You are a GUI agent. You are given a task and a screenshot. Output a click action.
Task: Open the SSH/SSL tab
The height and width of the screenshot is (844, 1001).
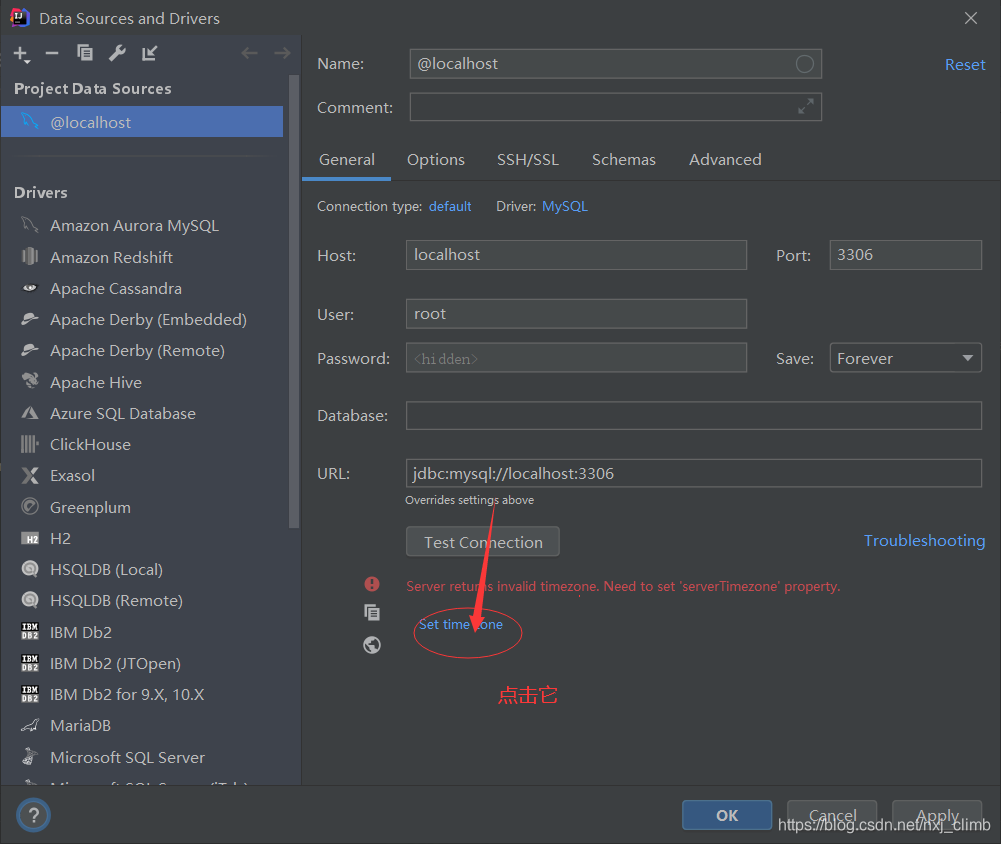(528, 160)
